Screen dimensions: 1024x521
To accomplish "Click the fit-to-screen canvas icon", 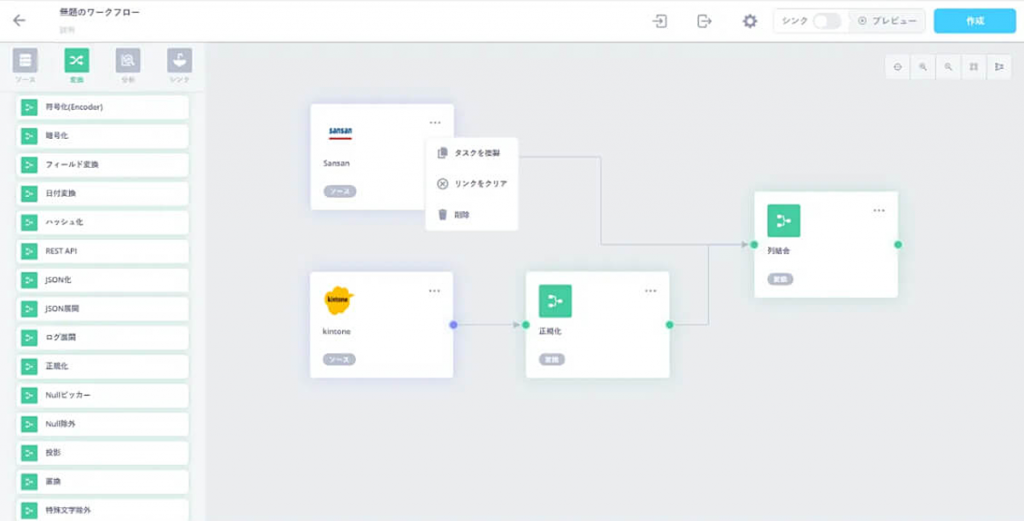I will coord(973,67).
